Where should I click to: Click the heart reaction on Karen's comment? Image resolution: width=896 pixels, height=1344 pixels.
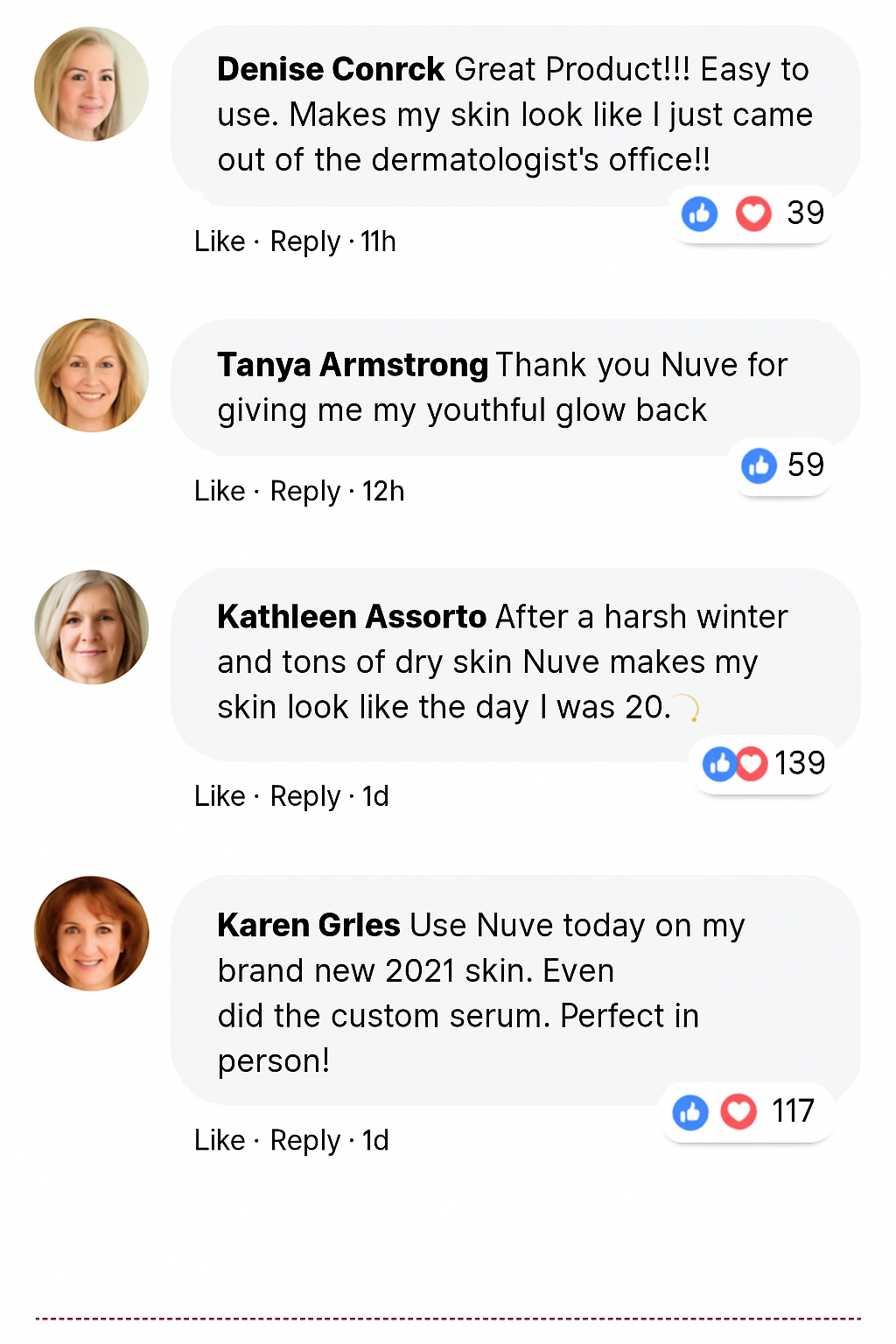[x=738, y=1112]
